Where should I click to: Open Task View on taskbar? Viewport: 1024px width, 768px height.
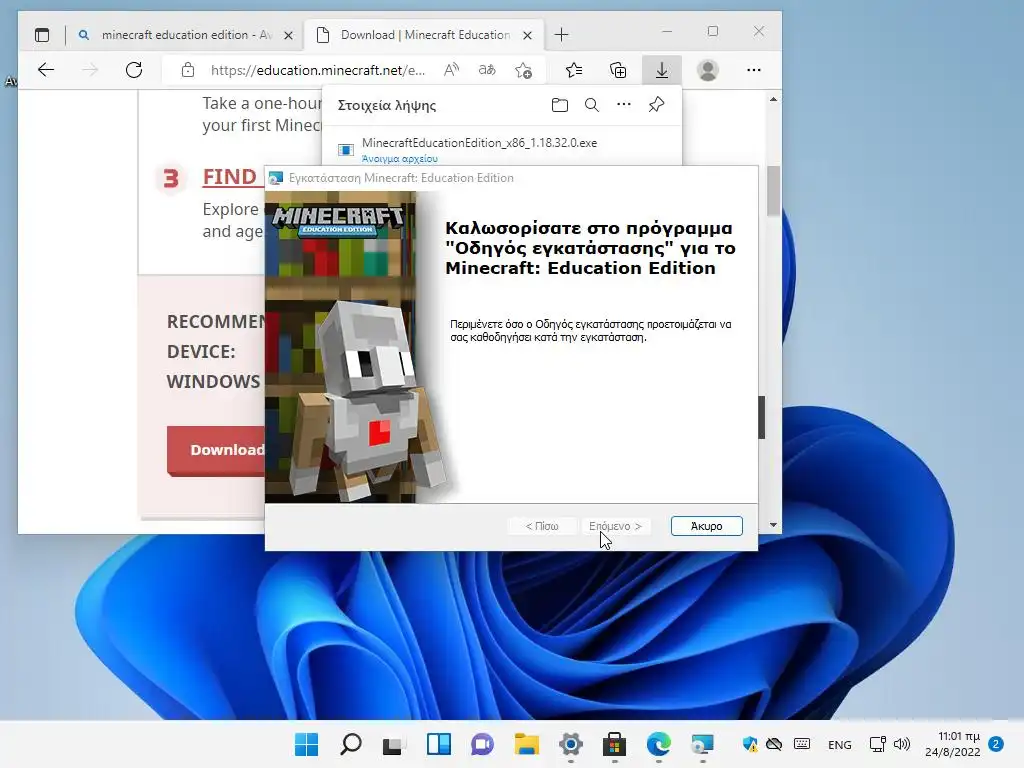pyautogui.click(x=394, y=744)
